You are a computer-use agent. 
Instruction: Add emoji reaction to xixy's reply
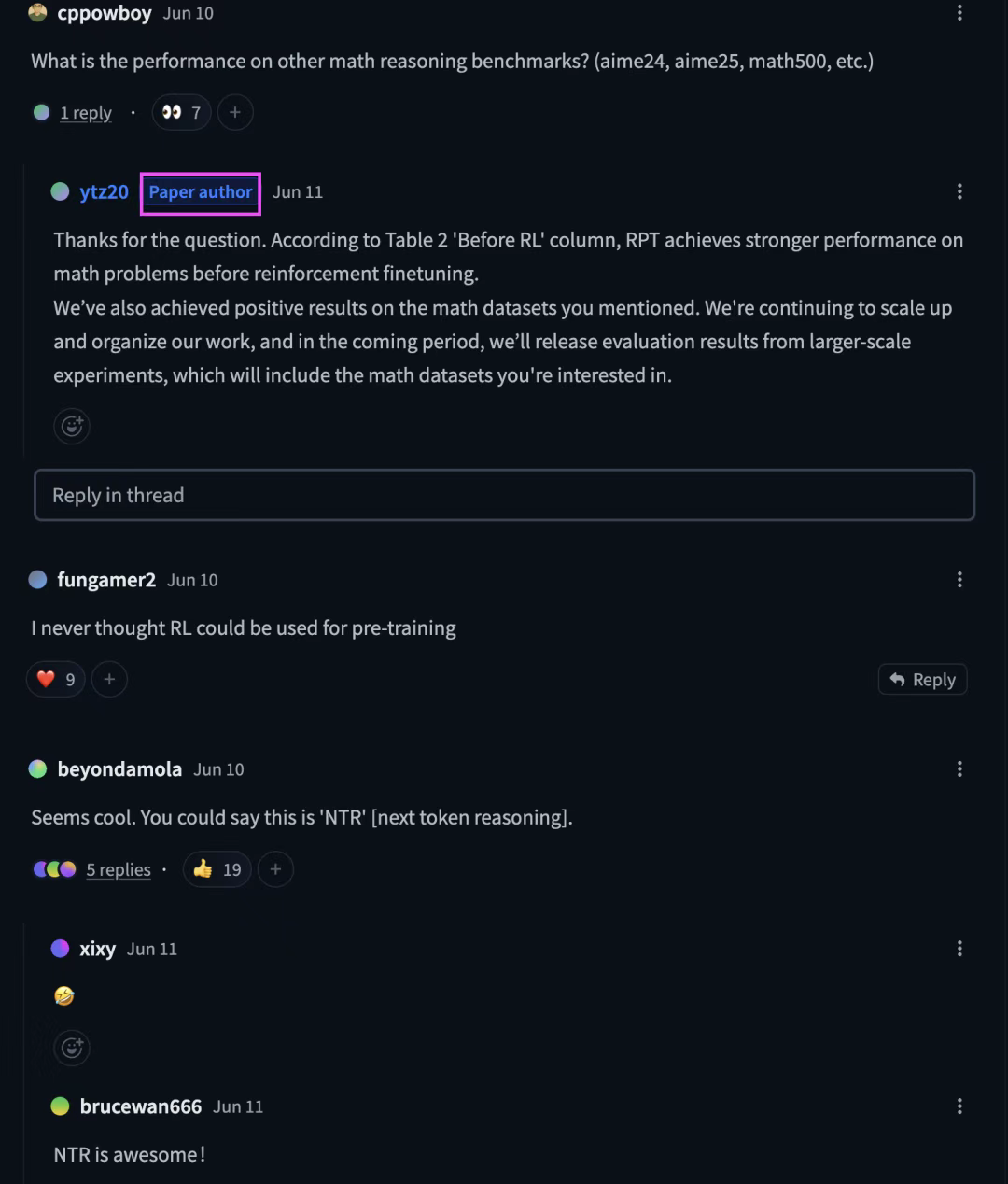[72, 1048]
